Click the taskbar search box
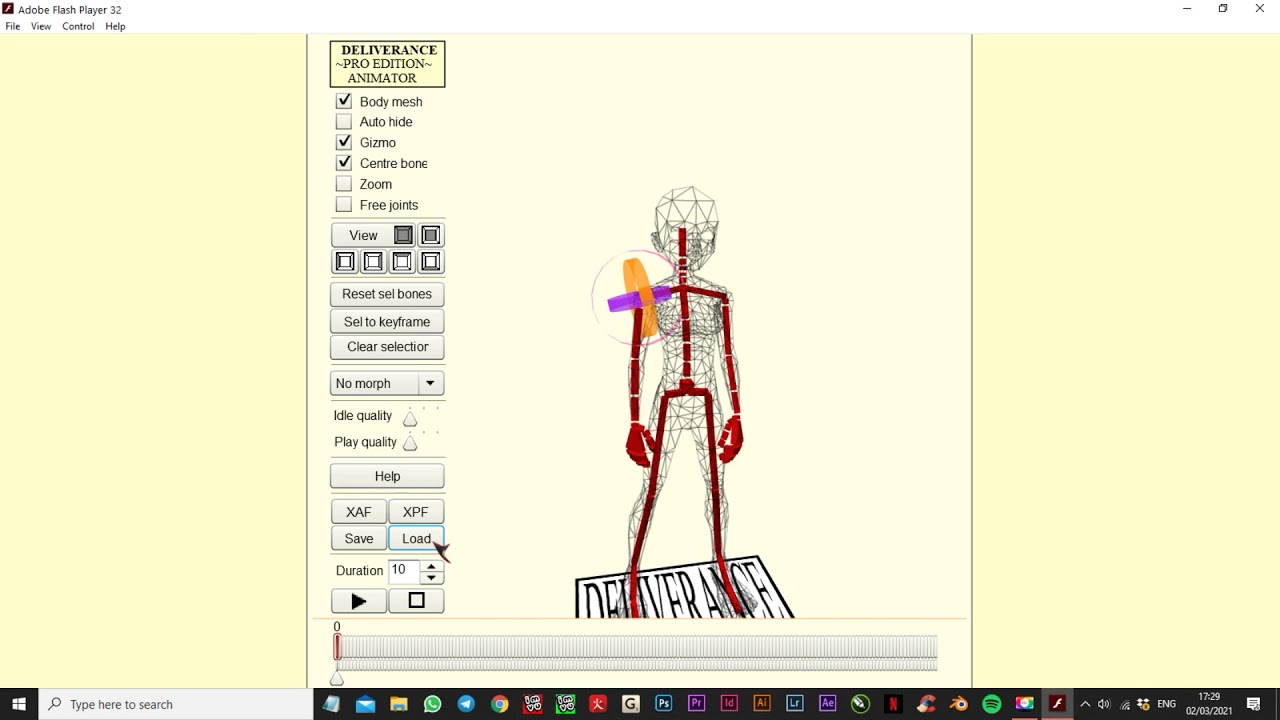This screenshot has width=1280, height=720. [176, 704]
